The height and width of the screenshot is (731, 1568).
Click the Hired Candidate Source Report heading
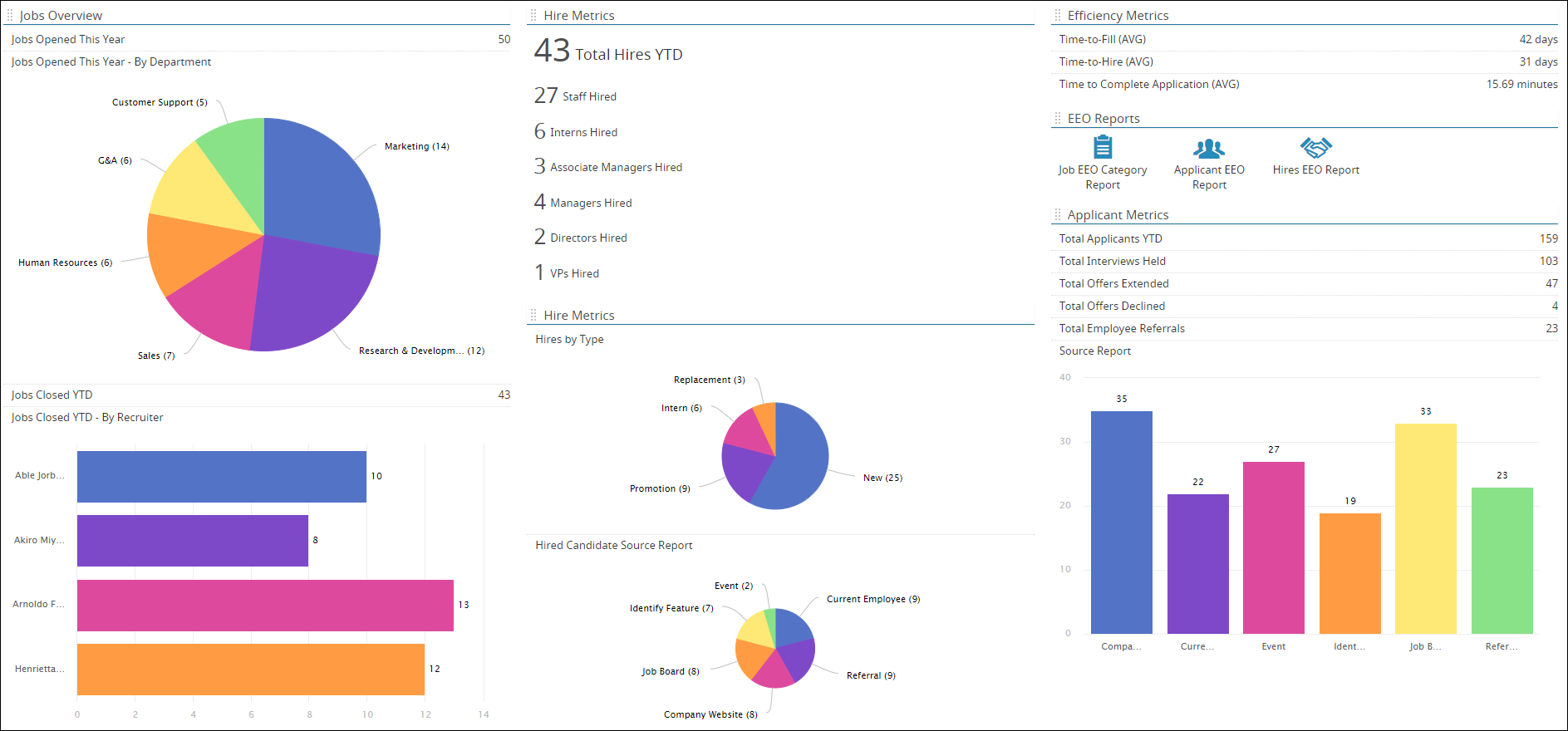click(x=613, y=545)
